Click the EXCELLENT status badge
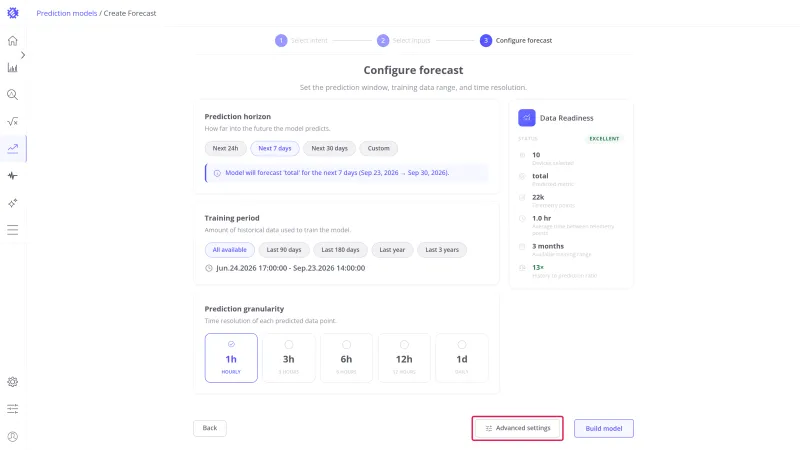Image resolution: width=800 pixels, height=450 pixels. click(x=604, y=139)
